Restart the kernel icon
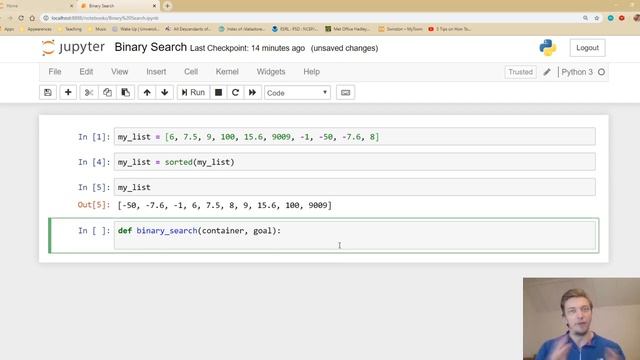 point(236,93)
